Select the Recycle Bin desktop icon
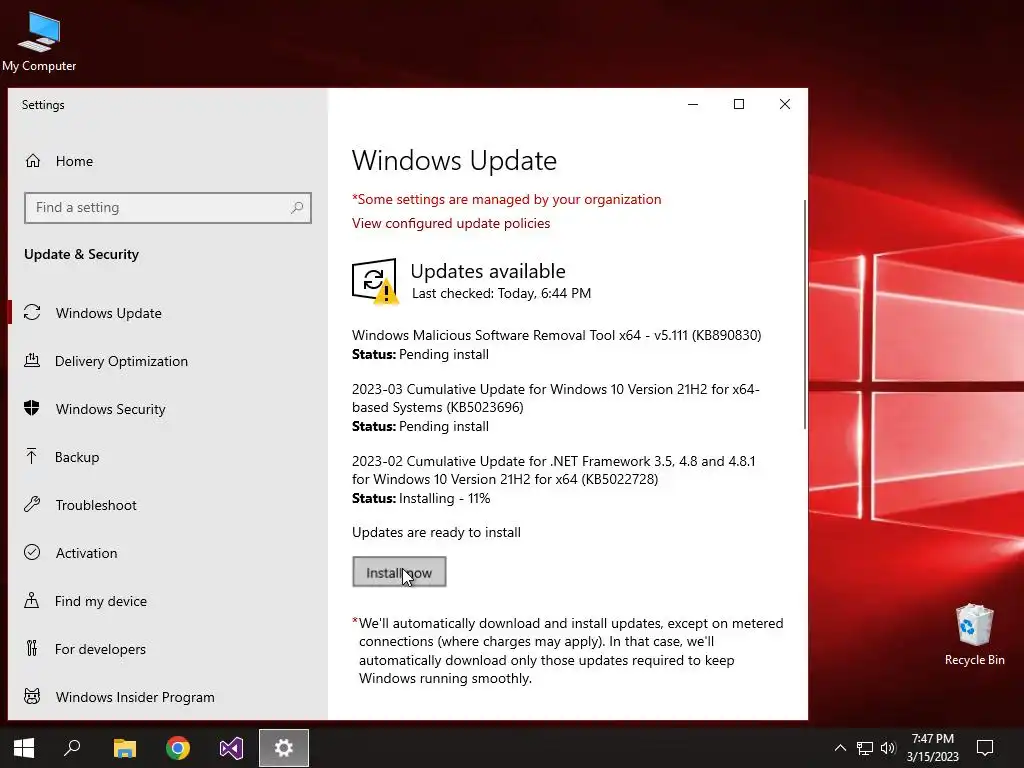Image resolution: width=1024 pixels, height=768 pixels. click(974, 635)
